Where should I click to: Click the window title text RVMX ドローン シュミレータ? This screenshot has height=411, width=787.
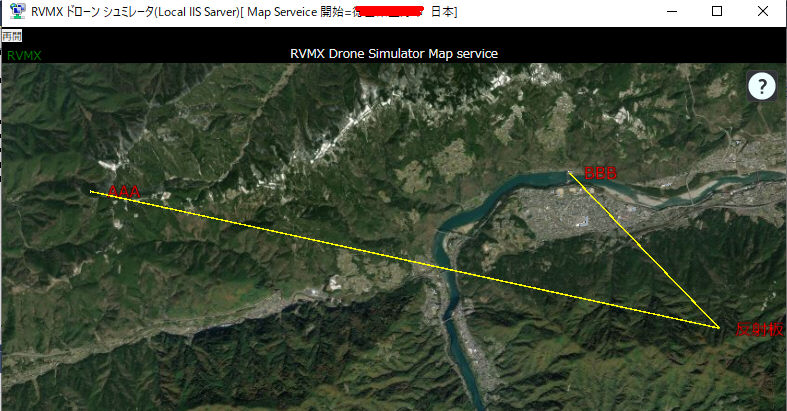(92, 12)
